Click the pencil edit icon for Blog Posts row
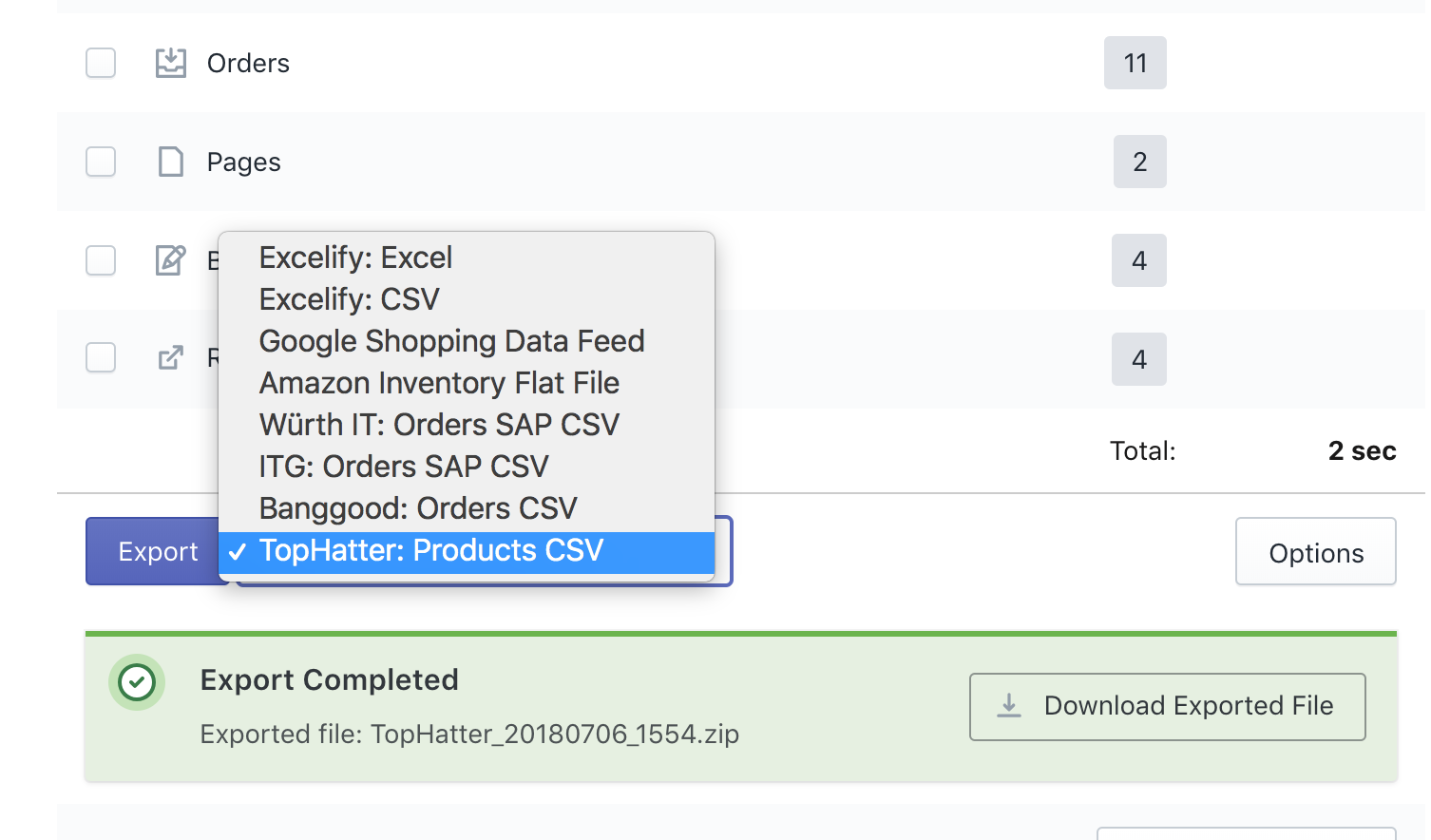This screenshot has height=840, width=1431. (x=171, y=259)
